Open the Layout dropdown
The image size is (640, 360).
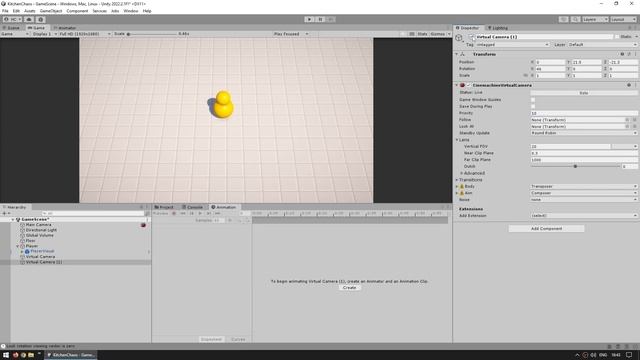point(623,19)
